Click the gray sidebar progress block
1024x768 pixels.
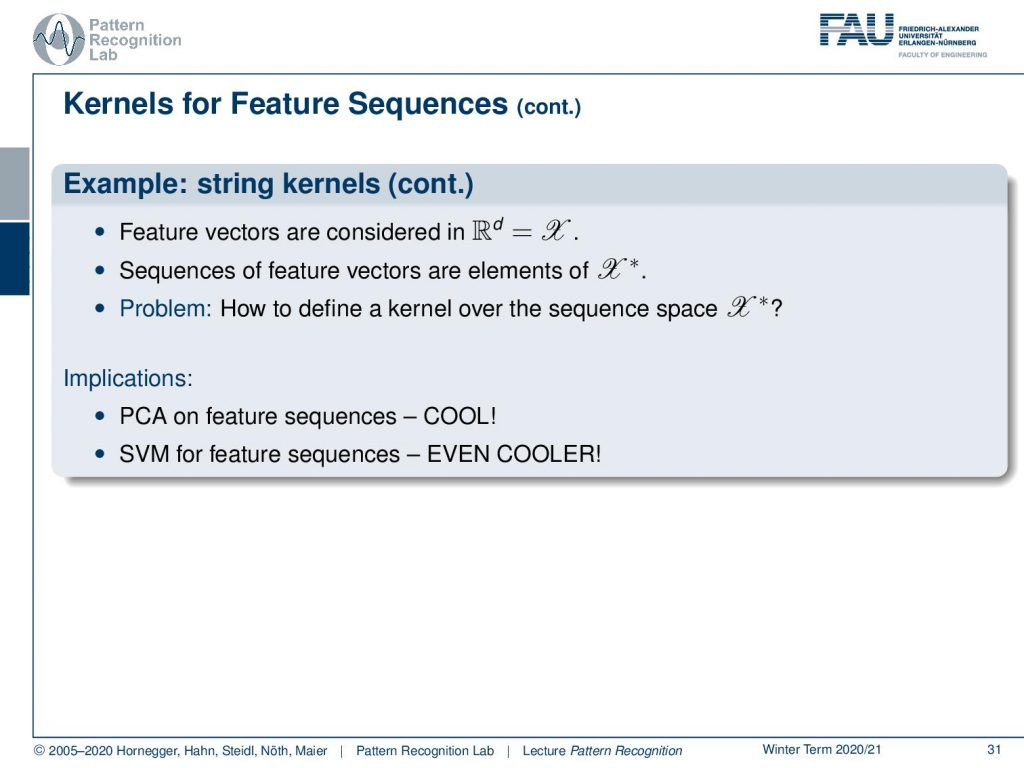point(14,184)
